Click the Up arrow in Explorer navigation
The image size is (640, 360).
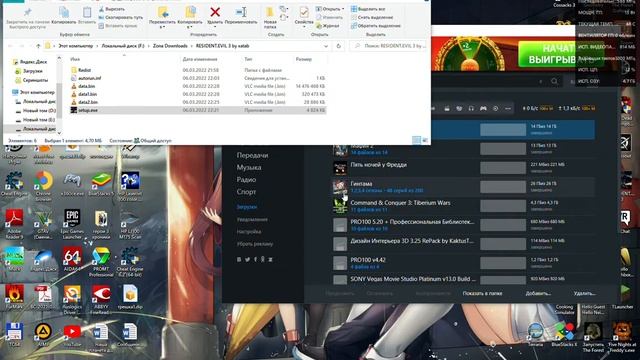(x=38, y=46)
